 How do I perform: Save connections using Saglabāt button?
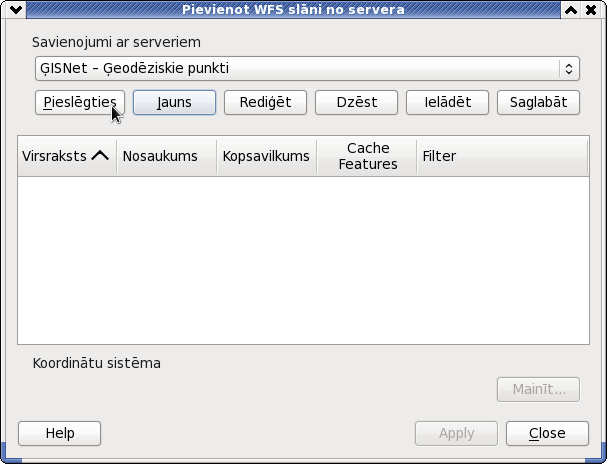click(538, 103)
